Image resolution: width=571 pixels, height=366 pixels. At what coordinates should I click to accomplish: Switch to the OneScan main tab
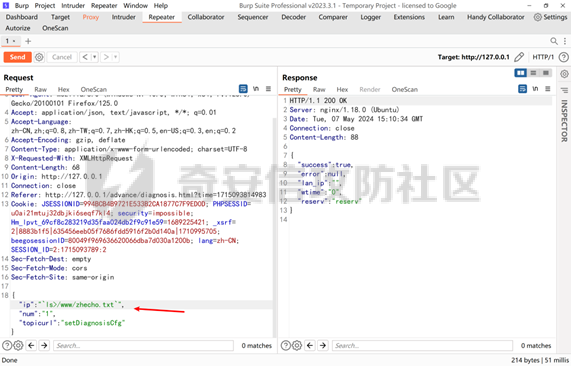click(55, 28)
